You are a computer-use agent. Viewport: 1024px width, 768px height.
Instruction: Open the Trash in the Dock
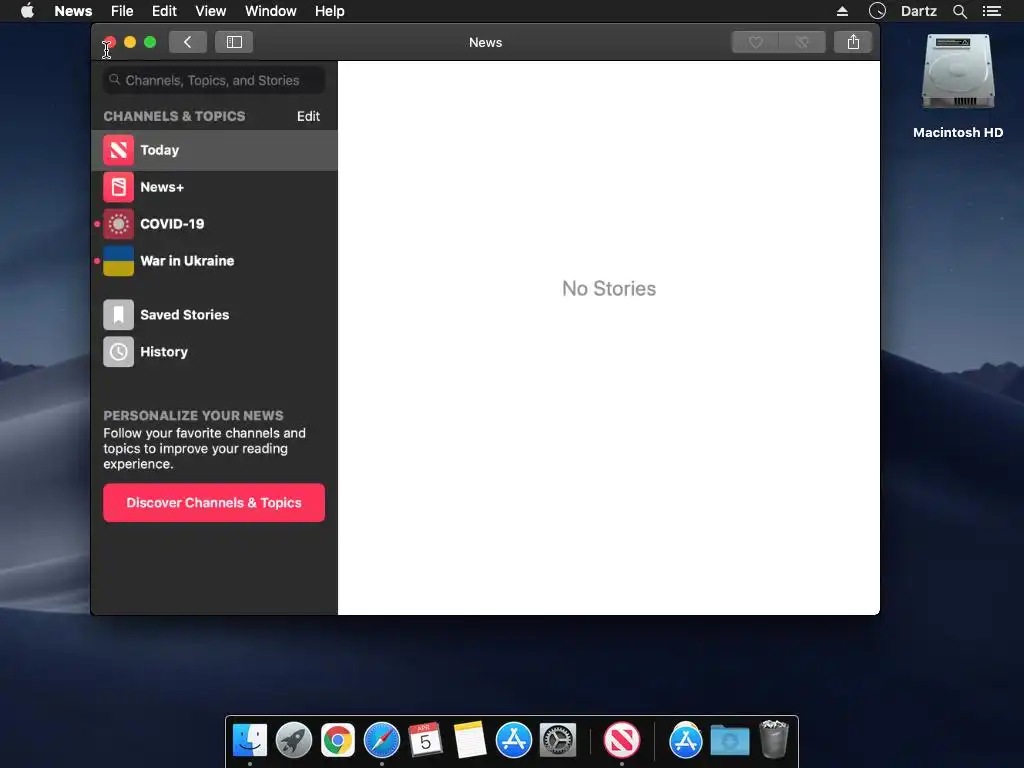click(x=774, y=739)
